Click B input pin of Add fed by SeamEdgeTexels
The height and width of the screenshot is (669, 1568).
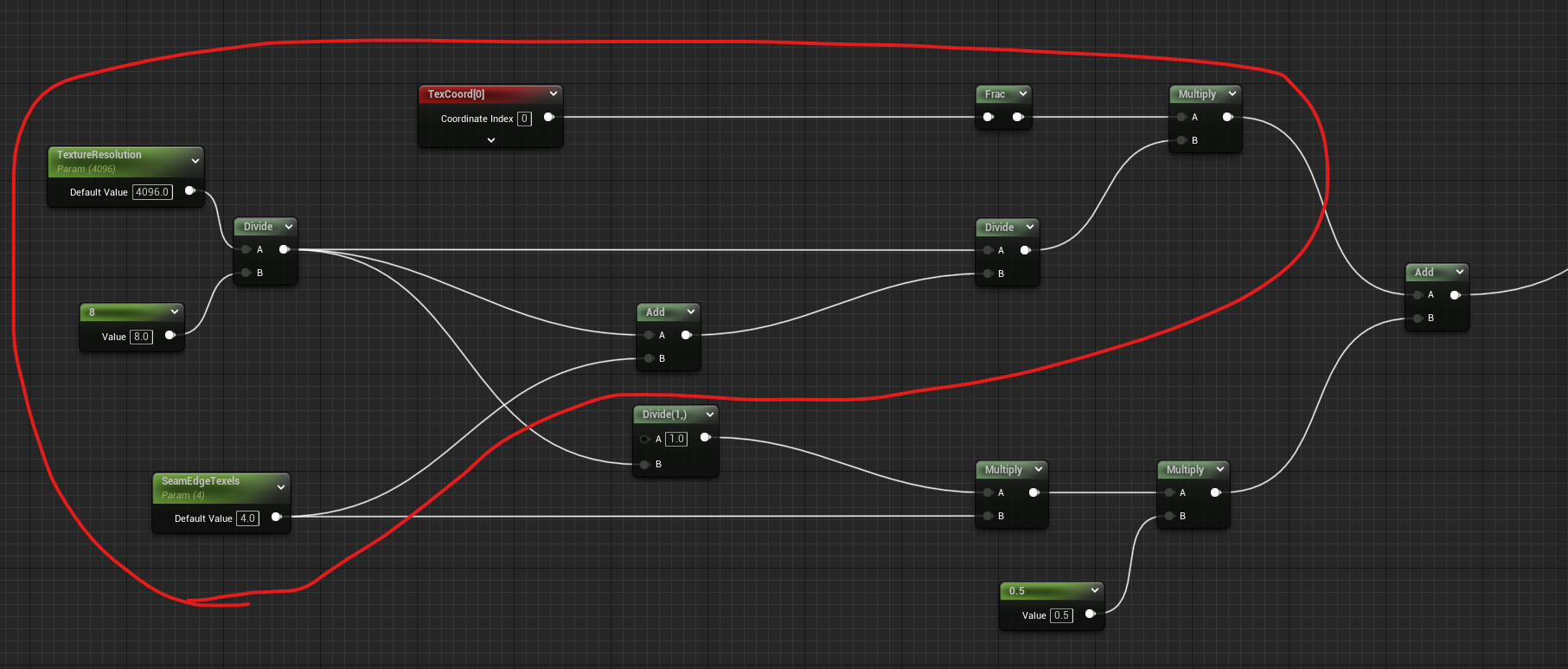pyautogui.click(x=649, y=358)
